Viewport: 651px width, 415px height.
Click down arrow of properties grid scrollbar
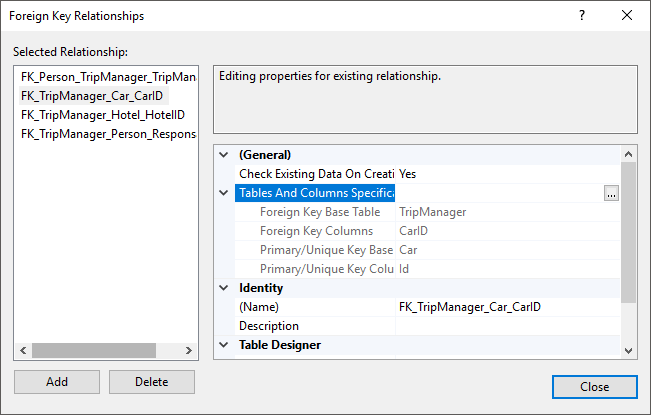[629, 351]
